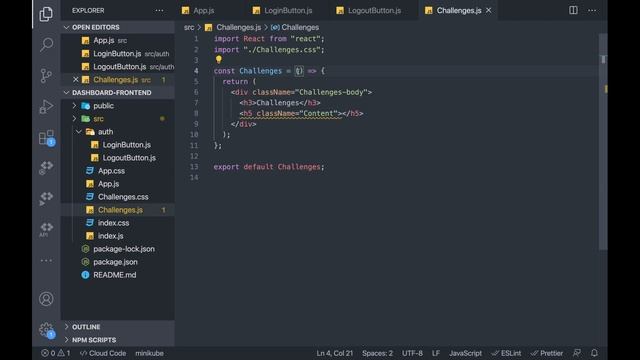Click the feedback icon in status bar
The image size is (640, 360).
coord(577,353)
